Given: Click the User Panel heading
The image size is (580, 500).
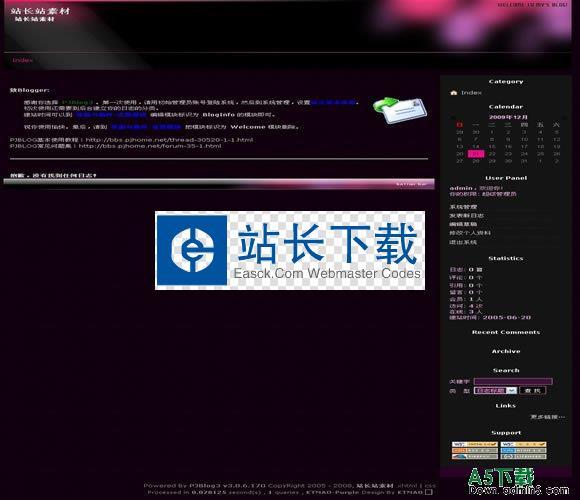Looking at the screenshot, I should click(x=506, y=178).
